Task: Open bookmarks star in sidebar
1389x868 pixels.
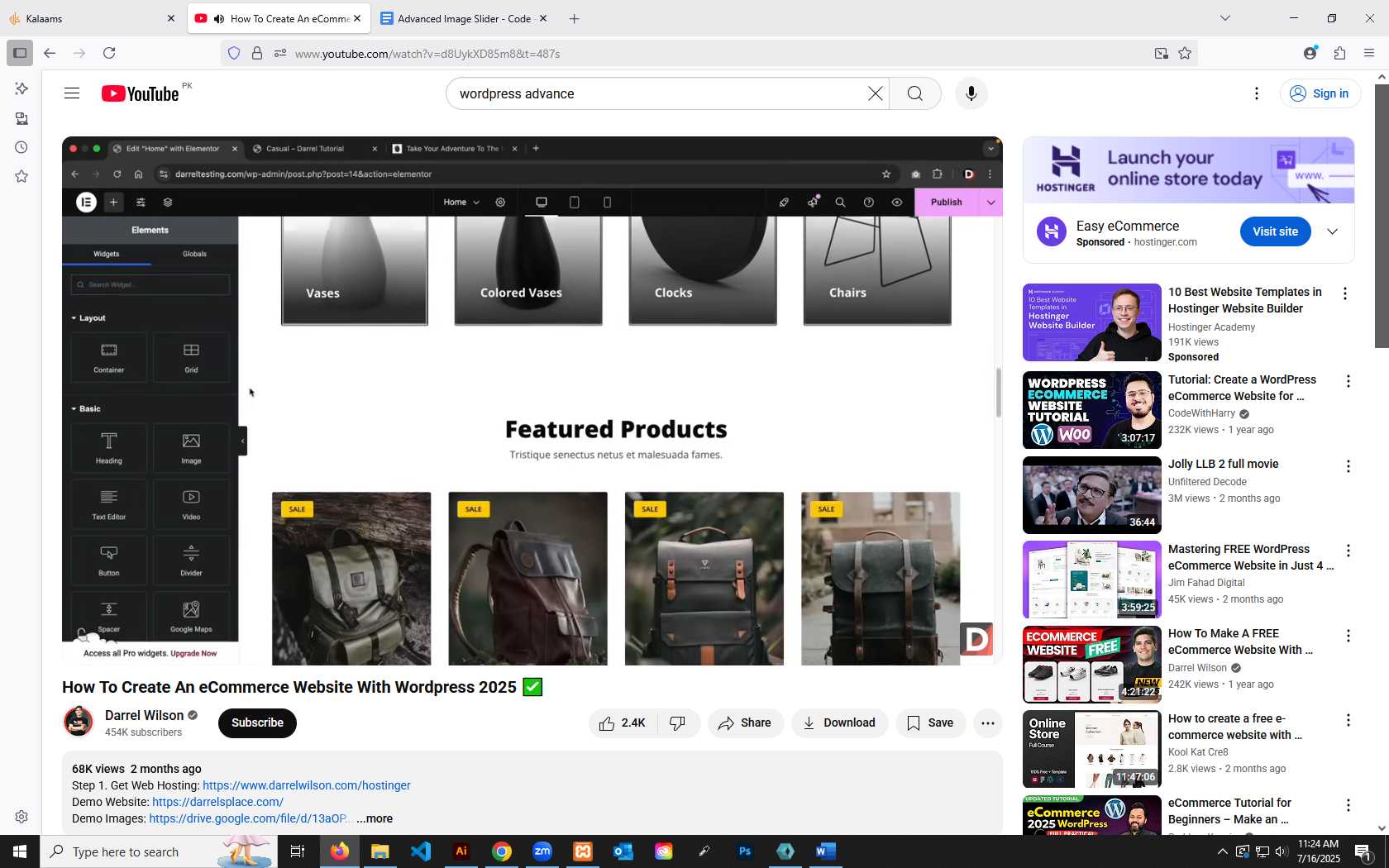Action: (x=21, y=176)
